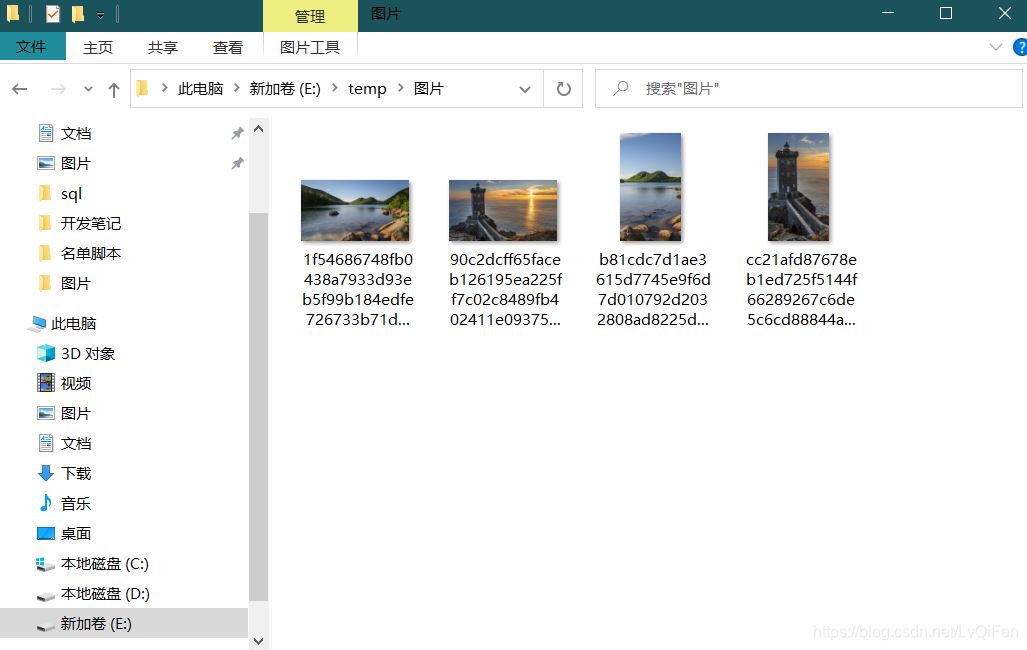Screen dimensions: 1027x650
Task: Select 新加卷 (E:) in navigation pane
Action: [x=124, y=623]
